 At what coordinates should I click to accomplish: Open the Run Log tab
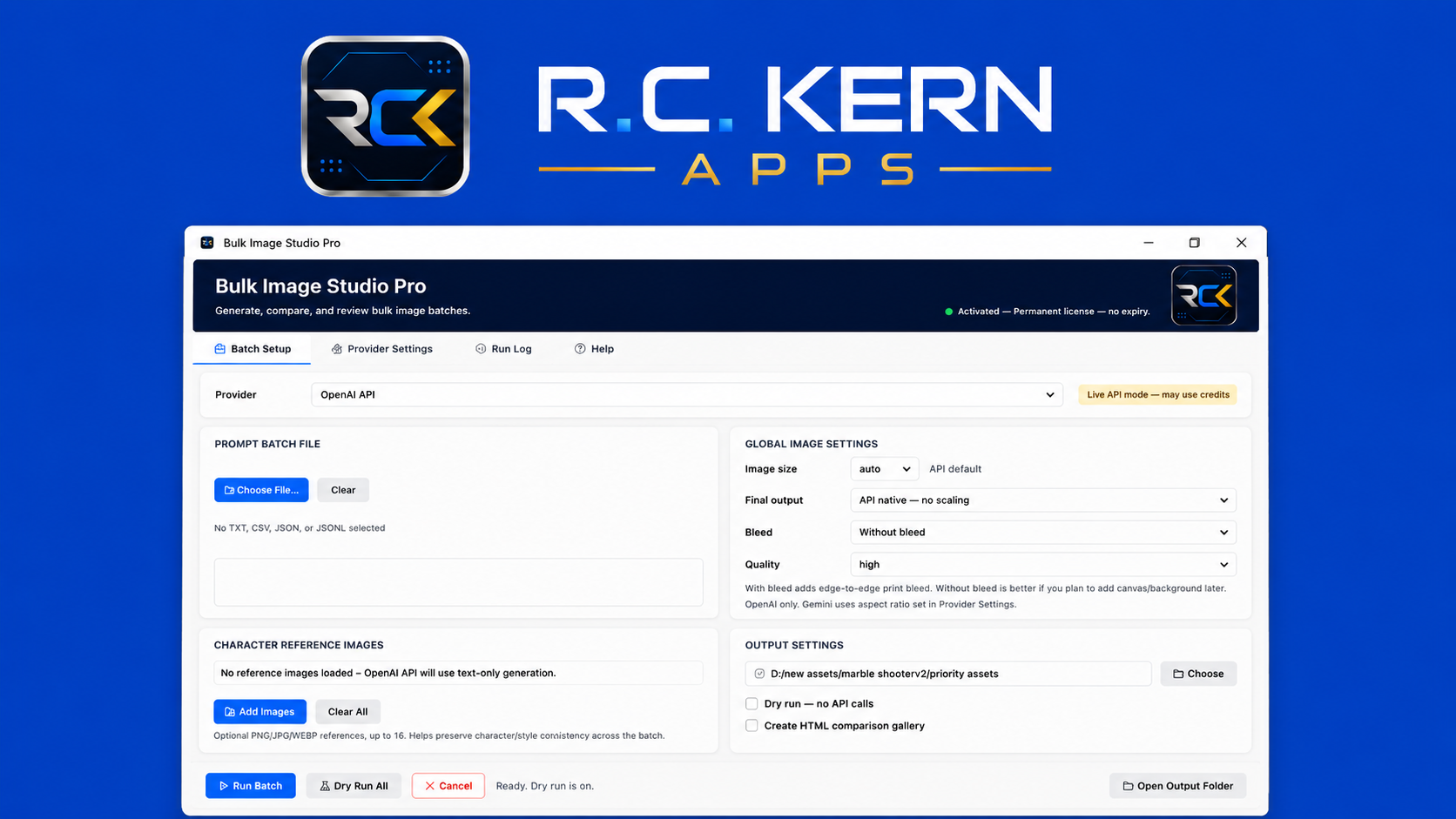503,349
